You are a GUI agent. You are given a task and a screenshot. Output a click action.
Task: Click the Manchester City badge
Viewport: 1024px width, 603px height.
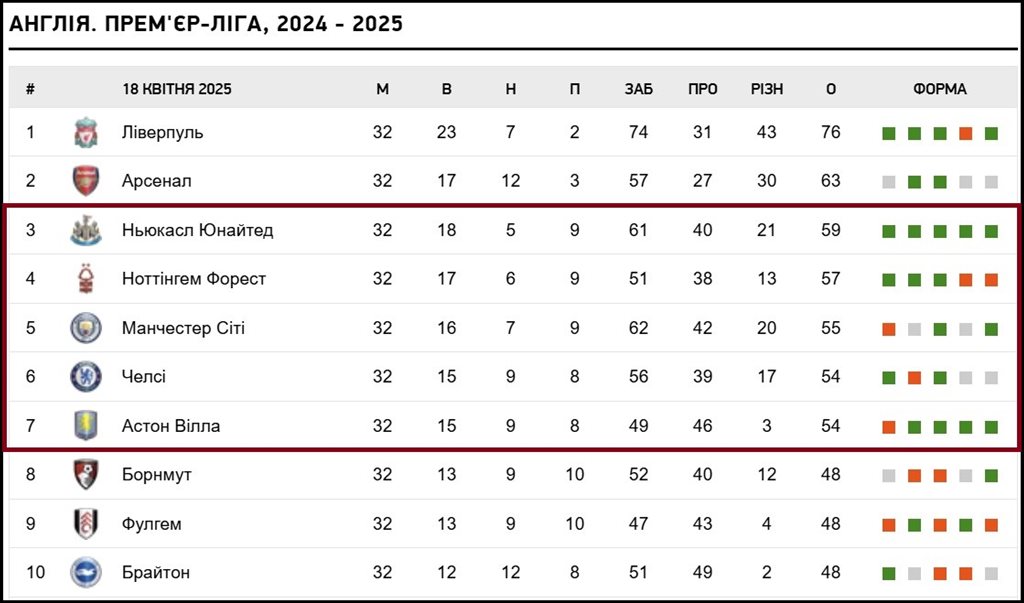(x=86, y=328)
